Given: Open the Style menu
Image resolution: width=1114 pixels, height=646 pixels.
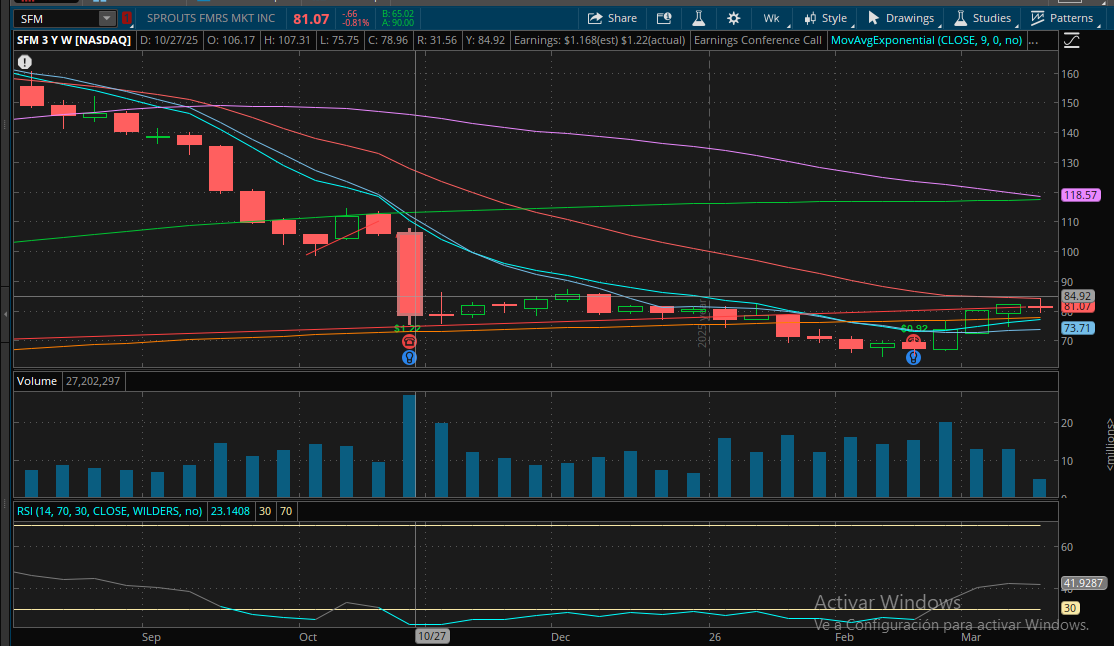Looking at the screenshot, I should pos(826,18).
